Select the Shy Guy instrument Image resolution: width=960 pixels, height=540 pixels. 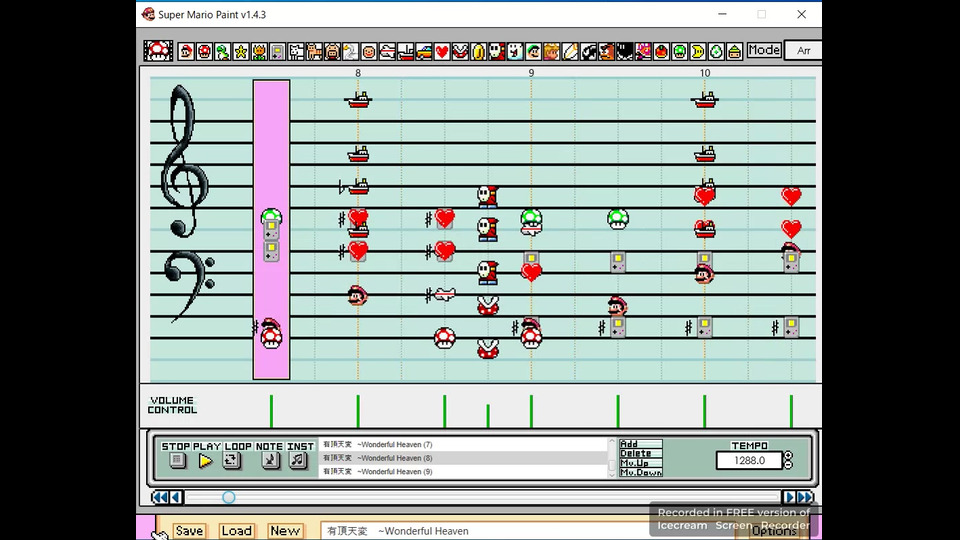[497, 51]
